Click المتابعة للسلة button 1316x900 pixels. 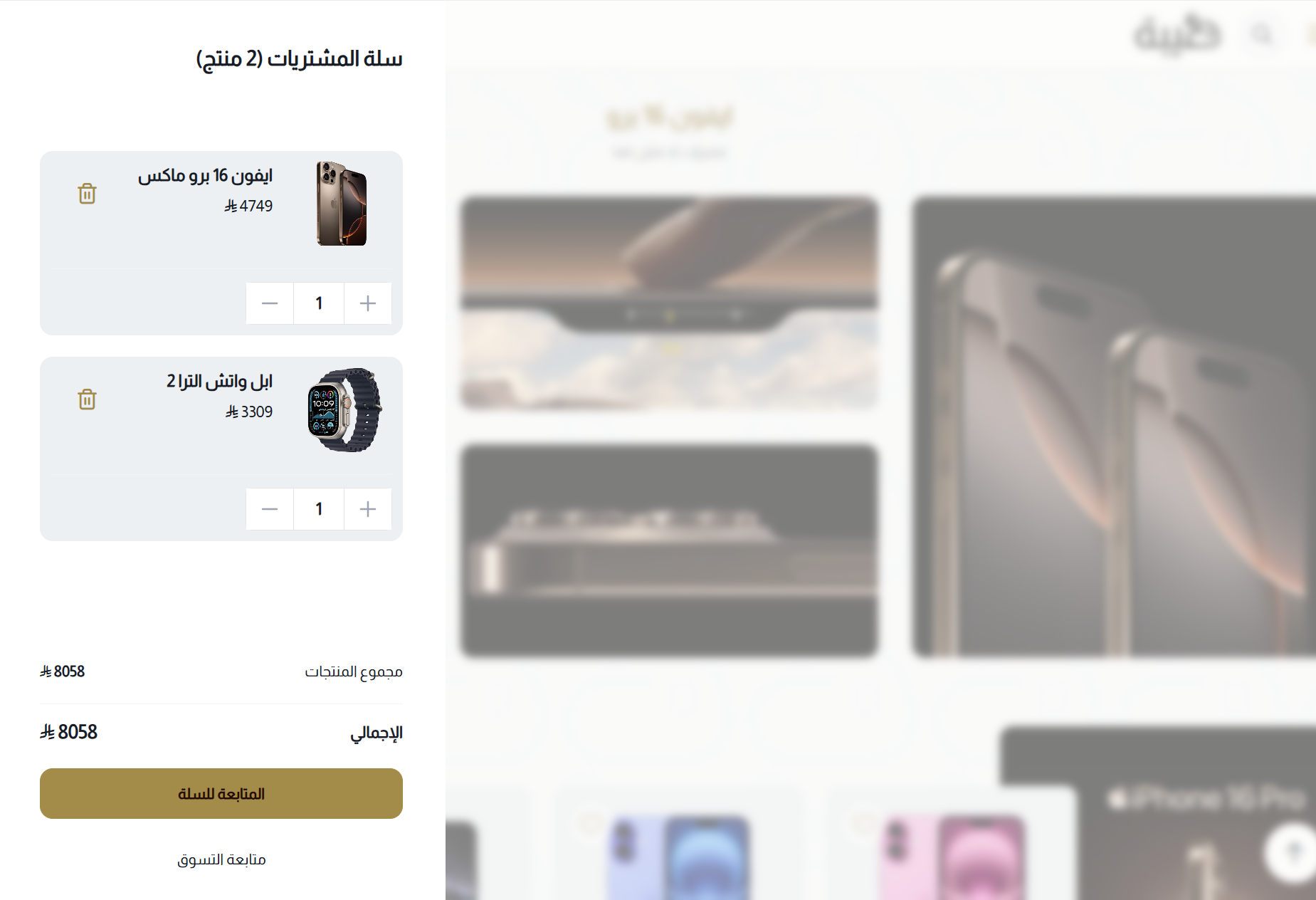pyautogui.click(x=221, y=793)
